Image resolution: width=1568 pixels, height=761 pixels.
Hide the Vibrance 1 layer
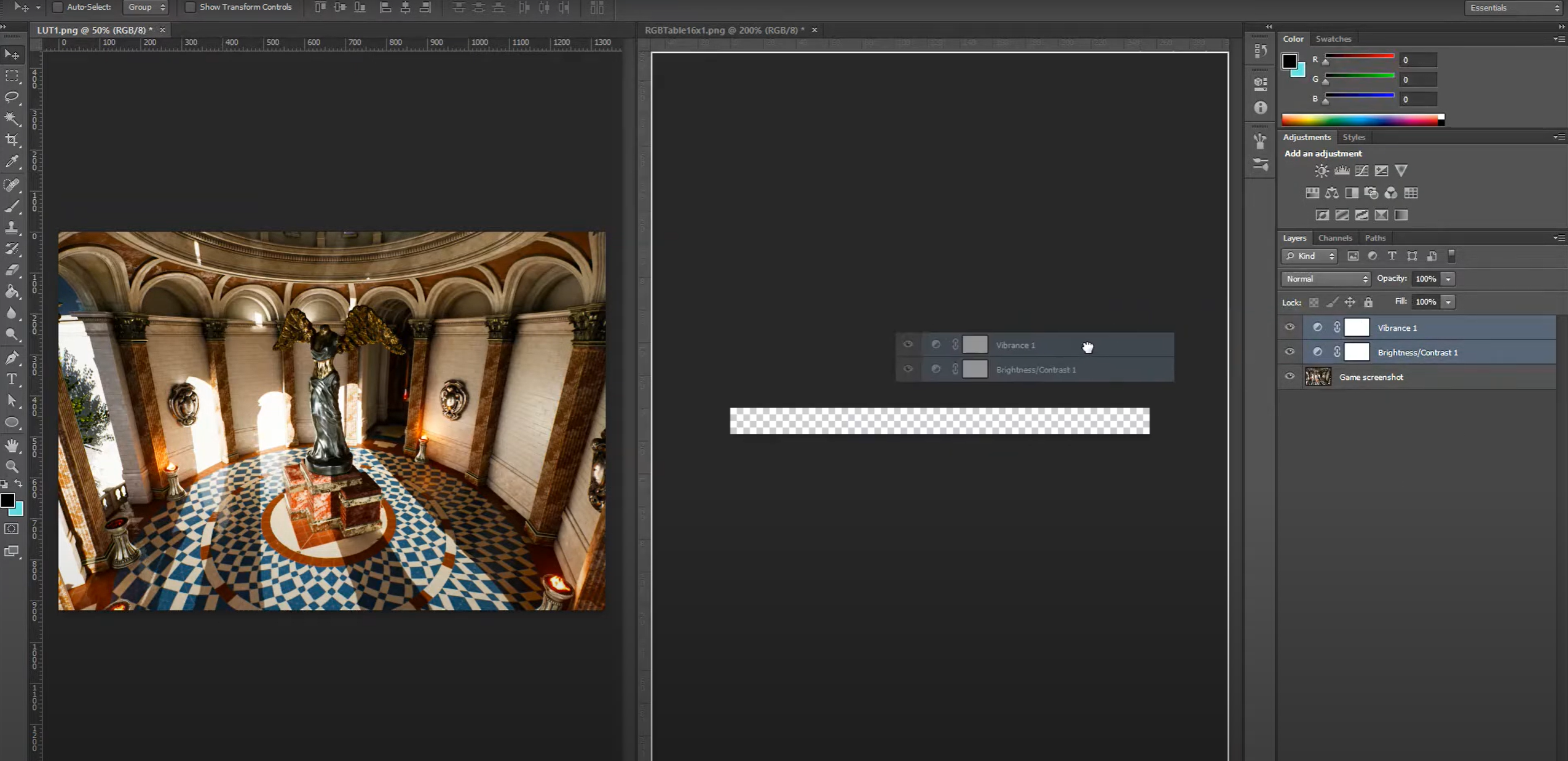pyautogui.click(x=1290, y=328)
